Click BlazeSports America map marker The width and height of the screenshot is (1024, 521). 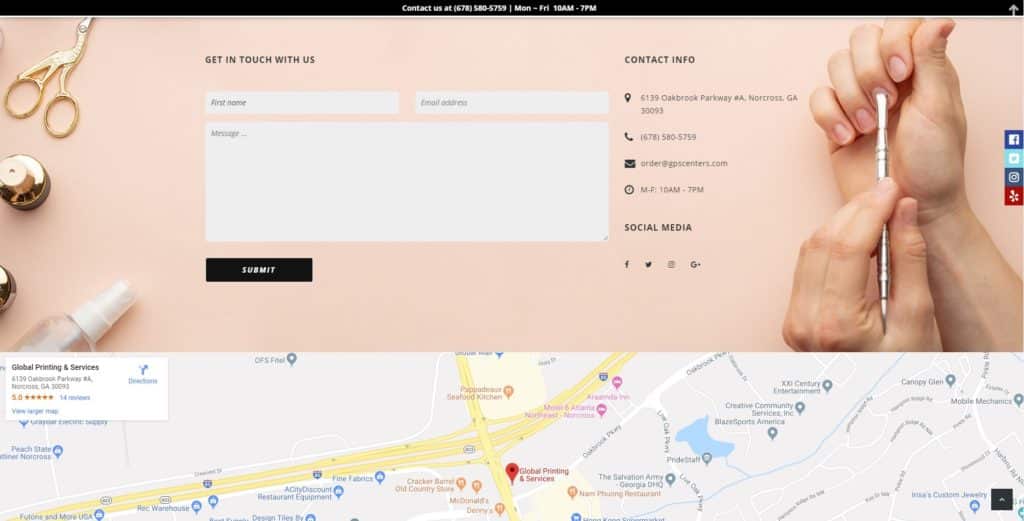coord(773,433)
